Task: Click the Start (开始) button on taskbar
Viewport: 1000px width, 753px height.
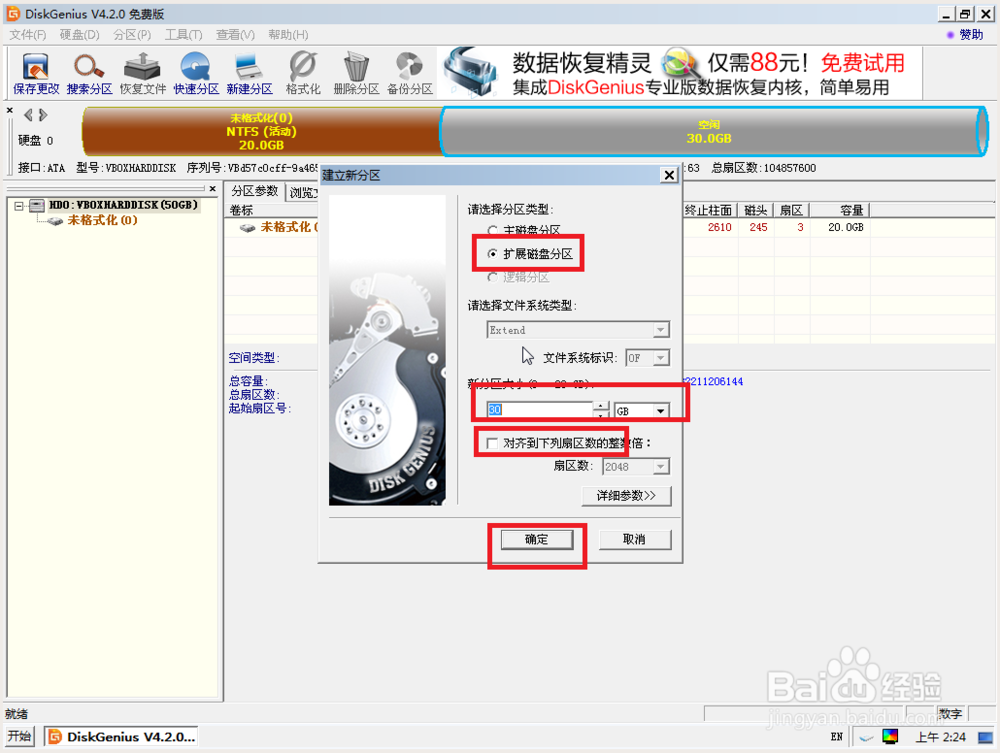Action: pos(20,736)
